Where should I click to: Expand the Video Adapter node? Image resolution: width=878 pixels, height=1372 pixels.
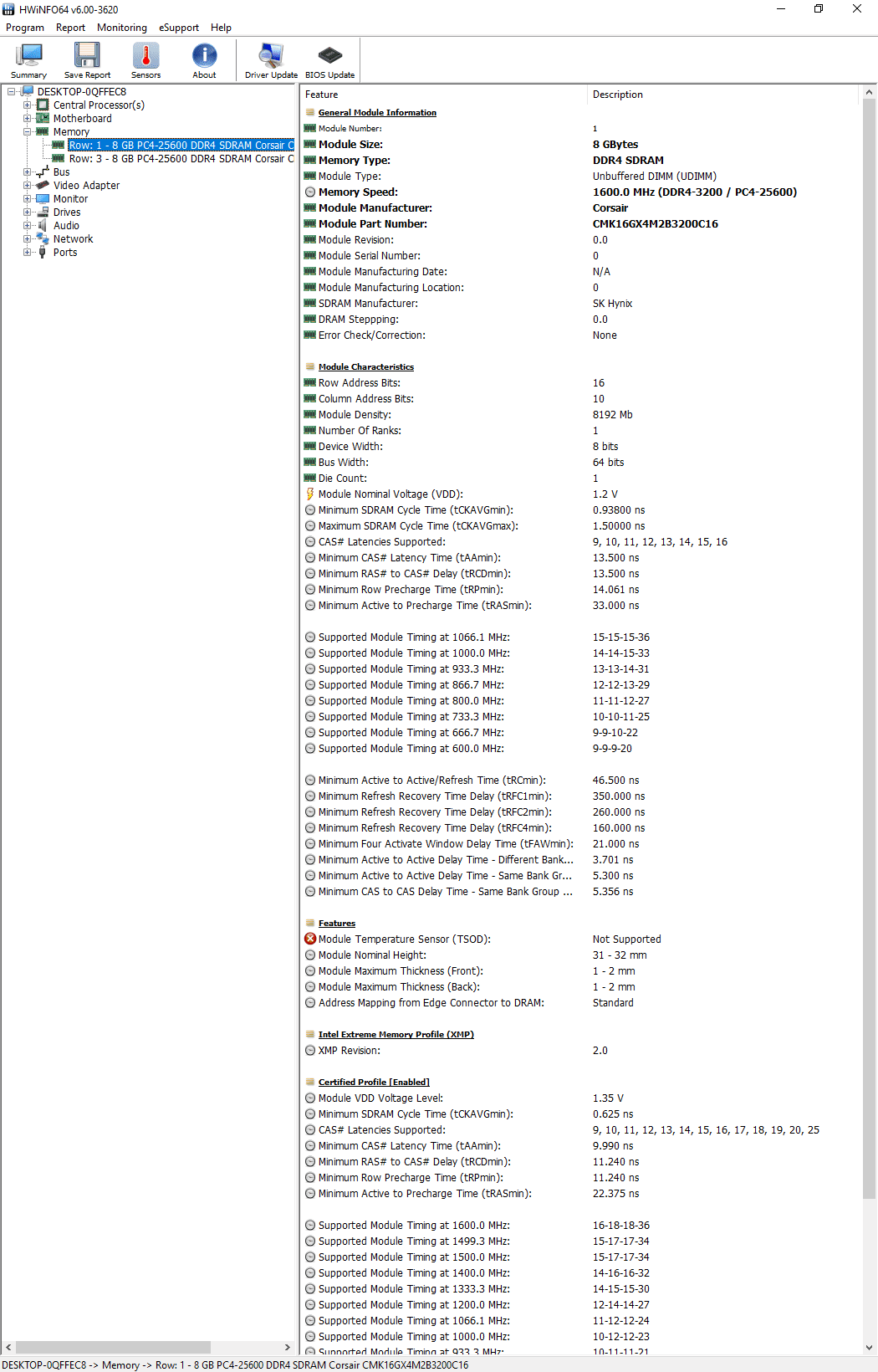point(28,186)
